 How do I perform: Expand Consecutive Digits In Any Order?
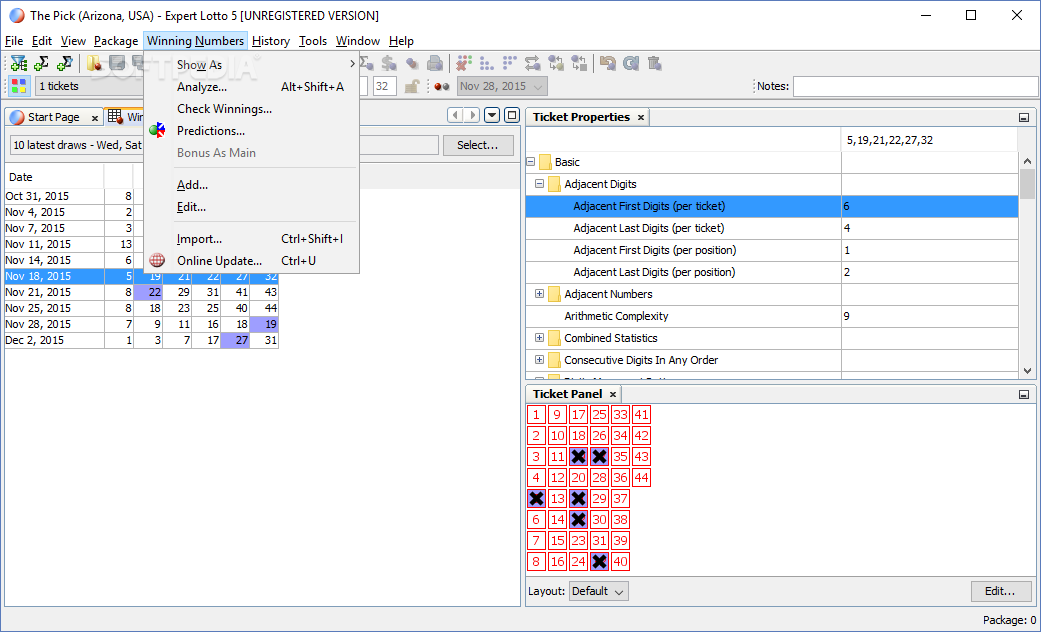pyautogui.click(x=539, y=360)
